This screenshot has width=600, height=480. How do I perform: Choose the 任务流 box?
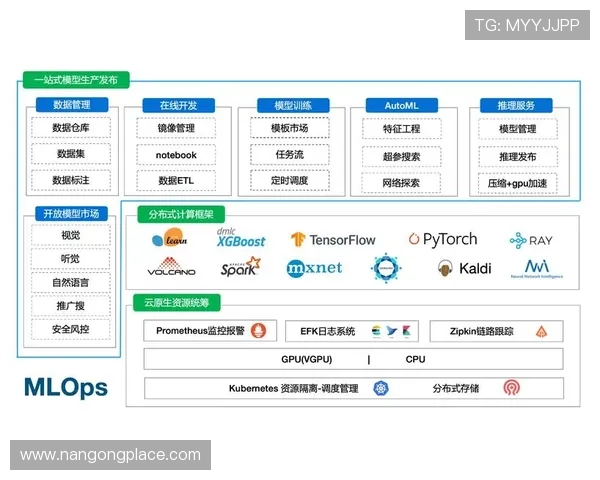(x=290, y=154)
